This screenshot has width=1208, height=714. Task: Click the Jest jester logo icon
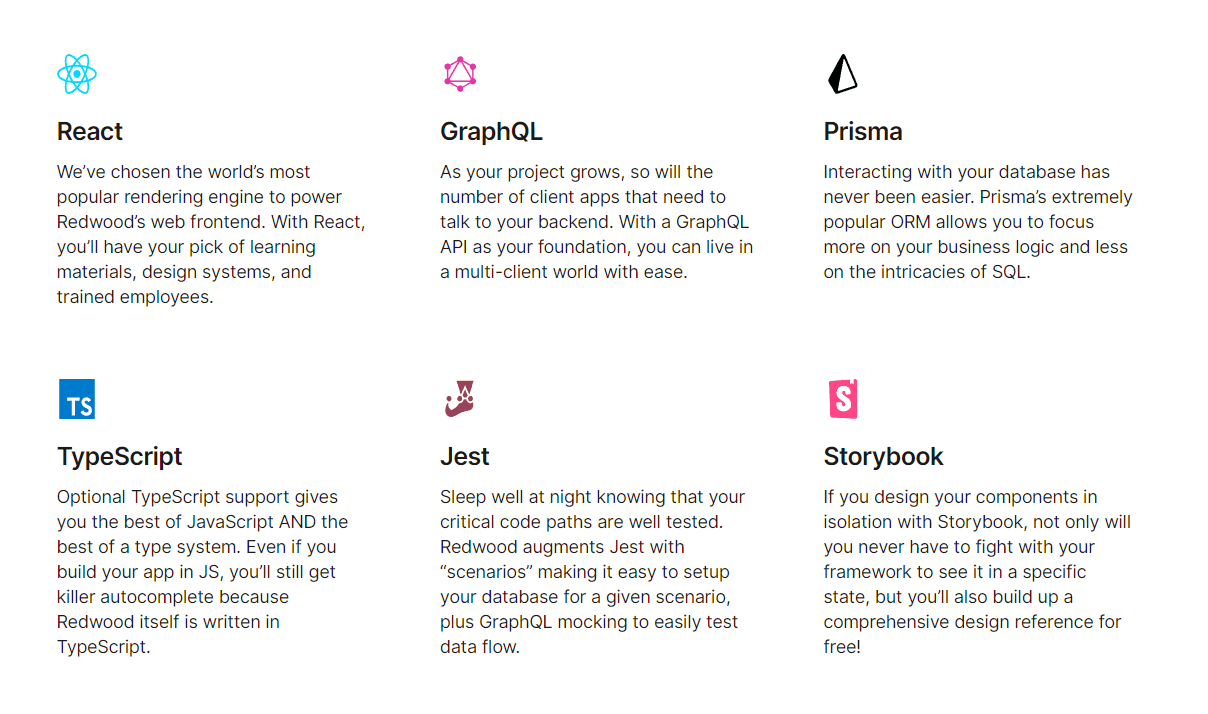[x=459, y=399]
